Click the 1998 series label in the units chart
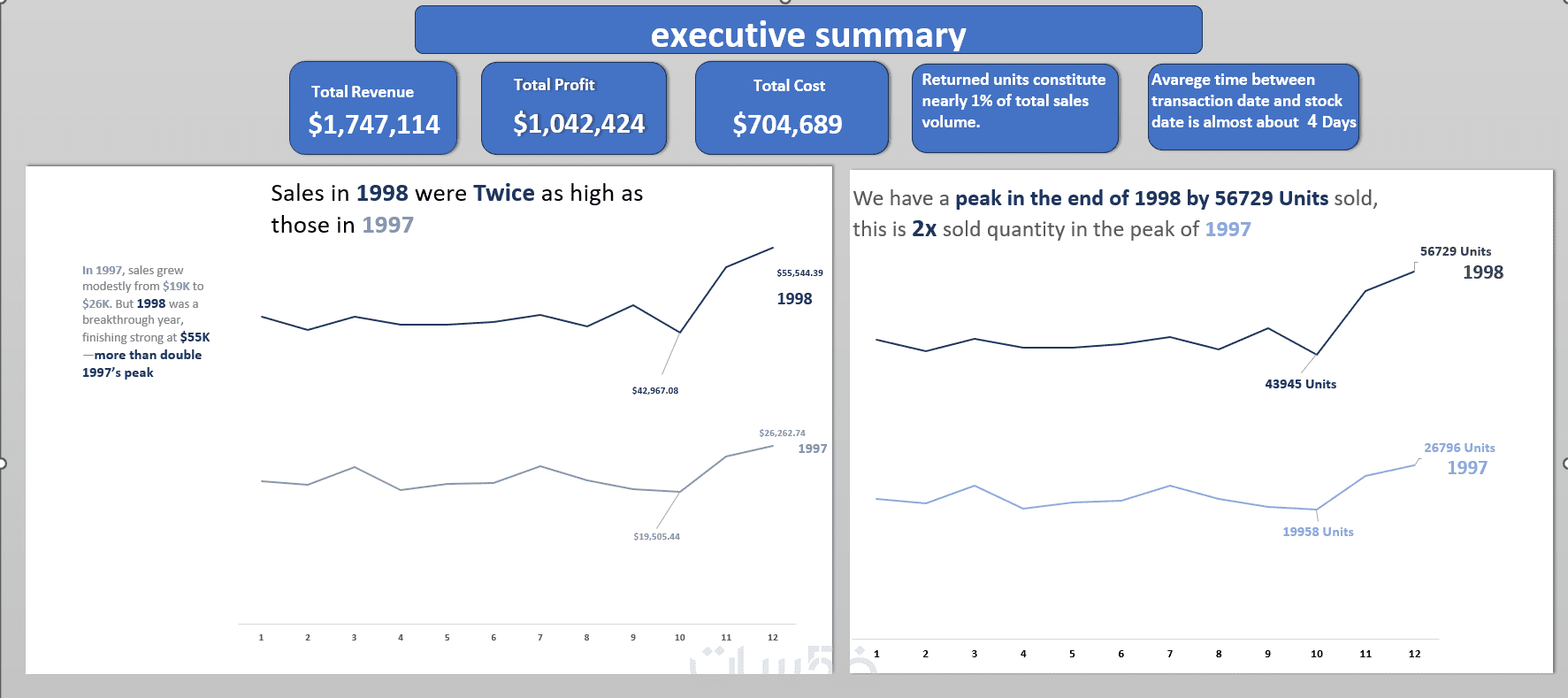Image resolution: width=1568 pixels, height=698 pixels. [1482, 272]
